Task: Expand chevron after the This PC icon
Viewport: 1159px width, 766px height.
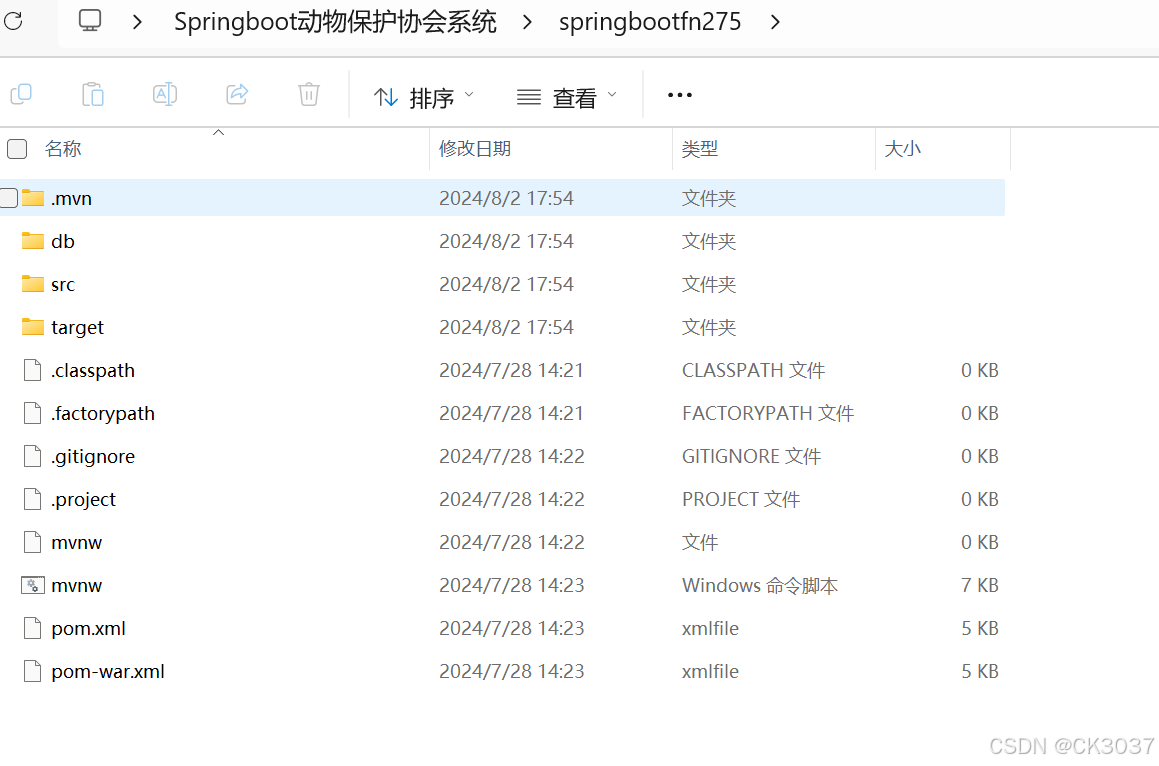Action: (x=137, y=22)
